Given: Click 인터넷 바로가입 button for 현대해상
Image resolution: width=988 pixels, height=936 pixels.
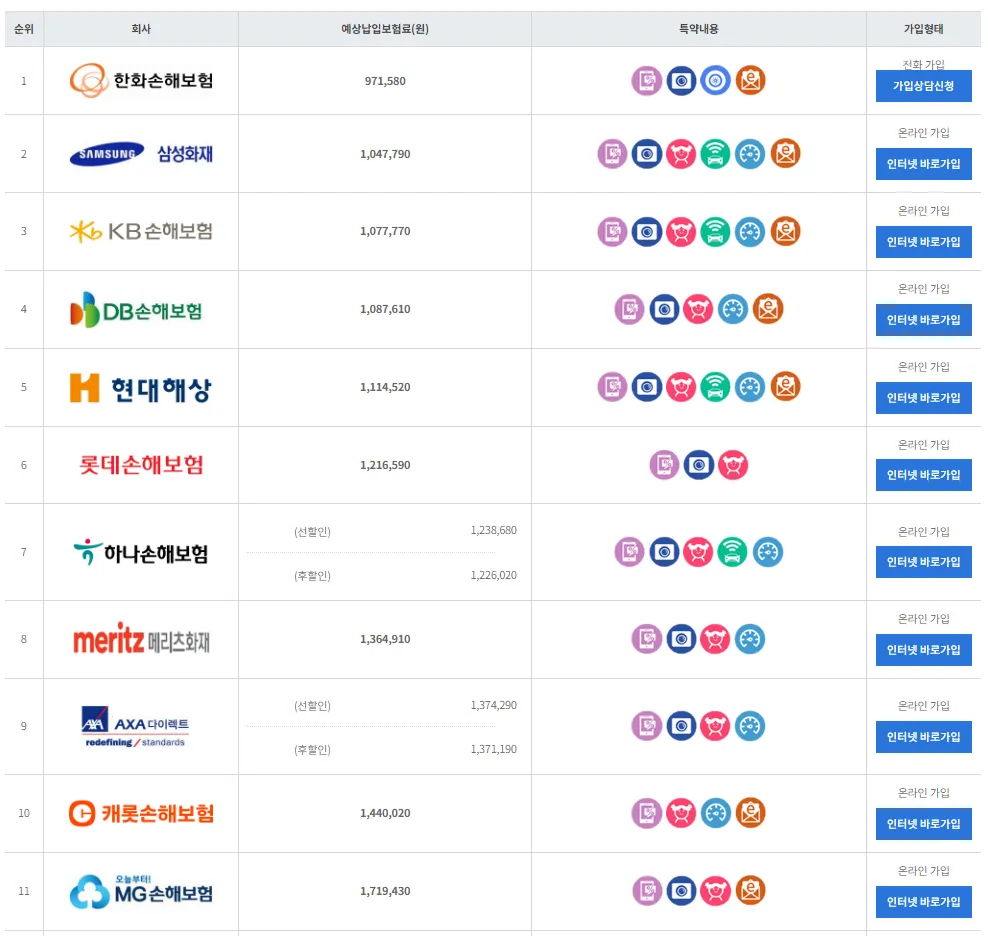Looking at the screenshot, I should click(x=923, y=398).
